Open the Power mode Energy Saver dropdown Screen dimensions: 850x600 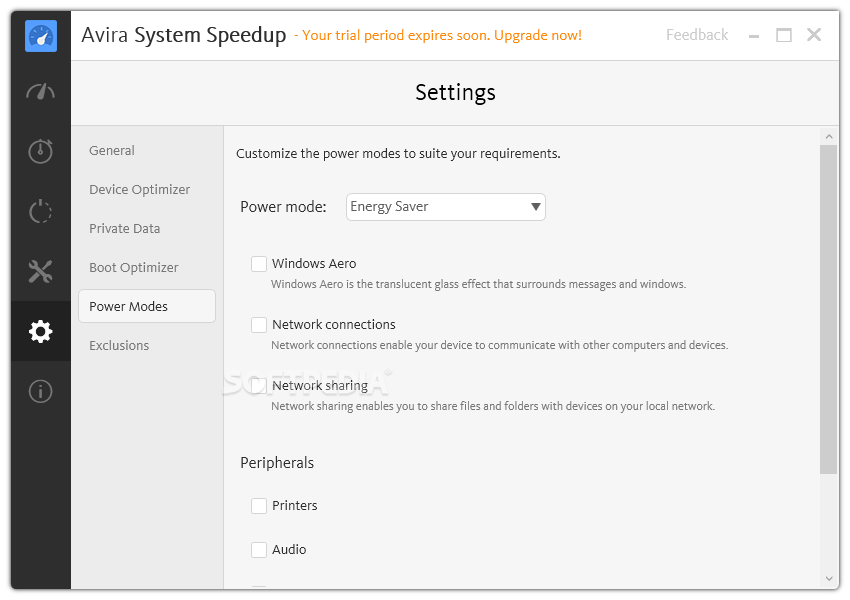[446, 207]
